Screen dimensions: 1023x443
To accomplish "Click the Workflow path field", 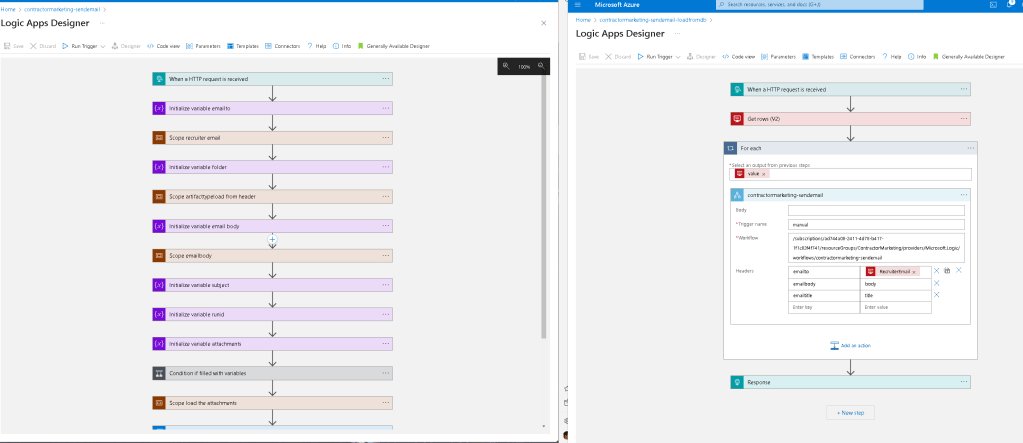I will pyautogui.click(x=876, y=248).
